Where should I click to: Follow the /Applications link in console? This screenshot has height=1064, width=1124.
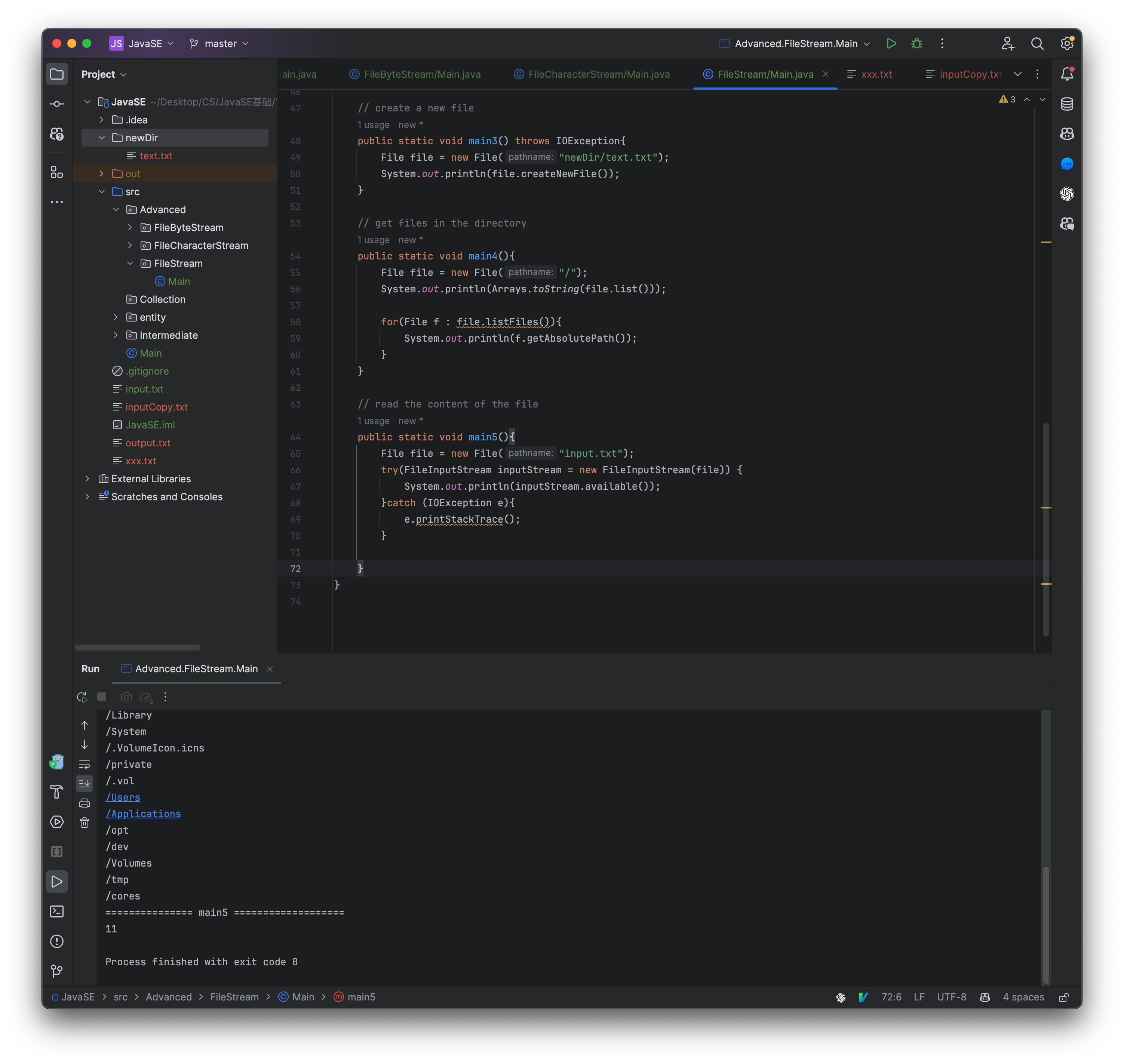pos(143,813)
